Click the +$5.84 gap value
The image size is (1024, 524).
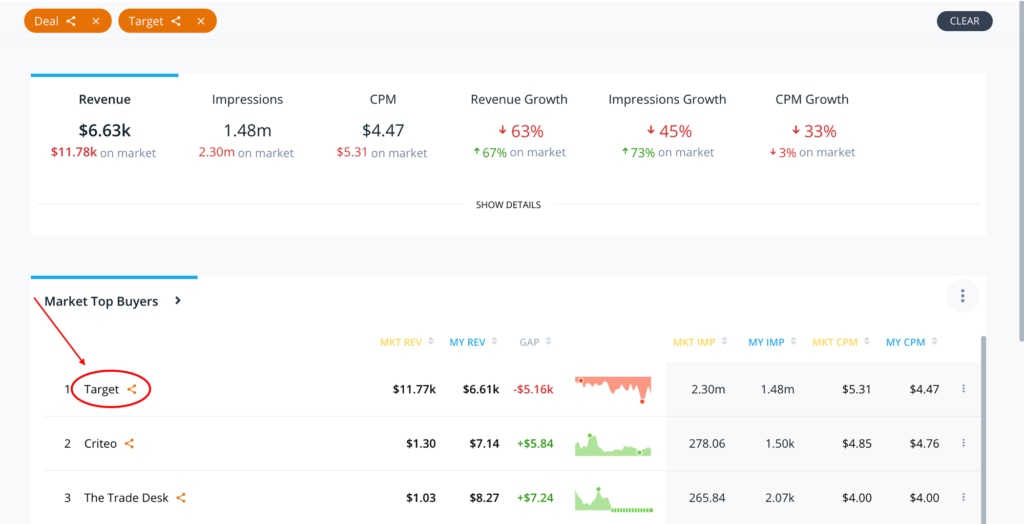[535, 444]
